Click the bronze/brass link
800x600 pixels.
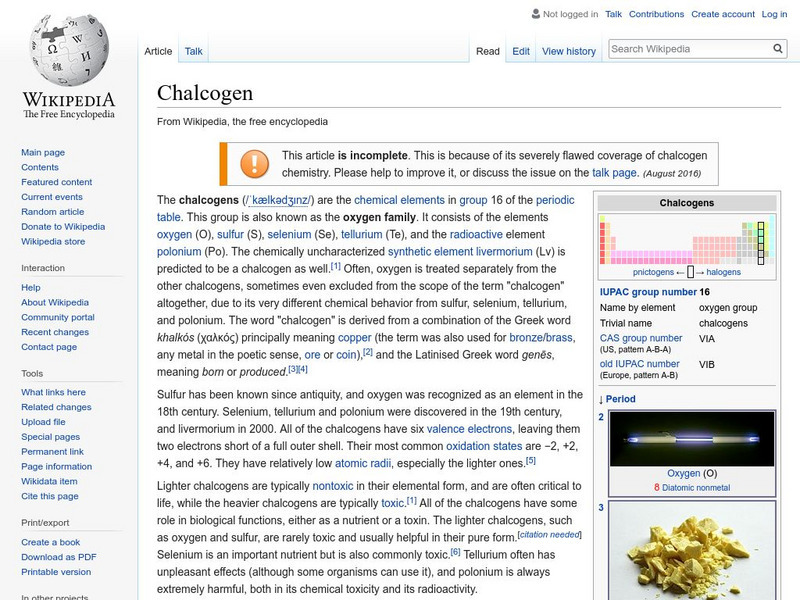click(541, 338)
